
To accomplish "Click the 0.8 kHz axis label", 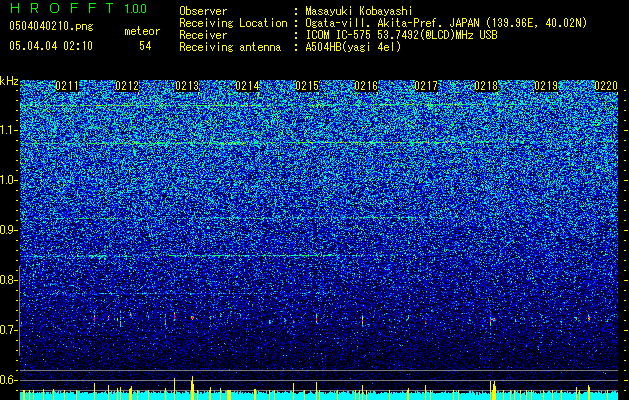I will tap(9, 280).
